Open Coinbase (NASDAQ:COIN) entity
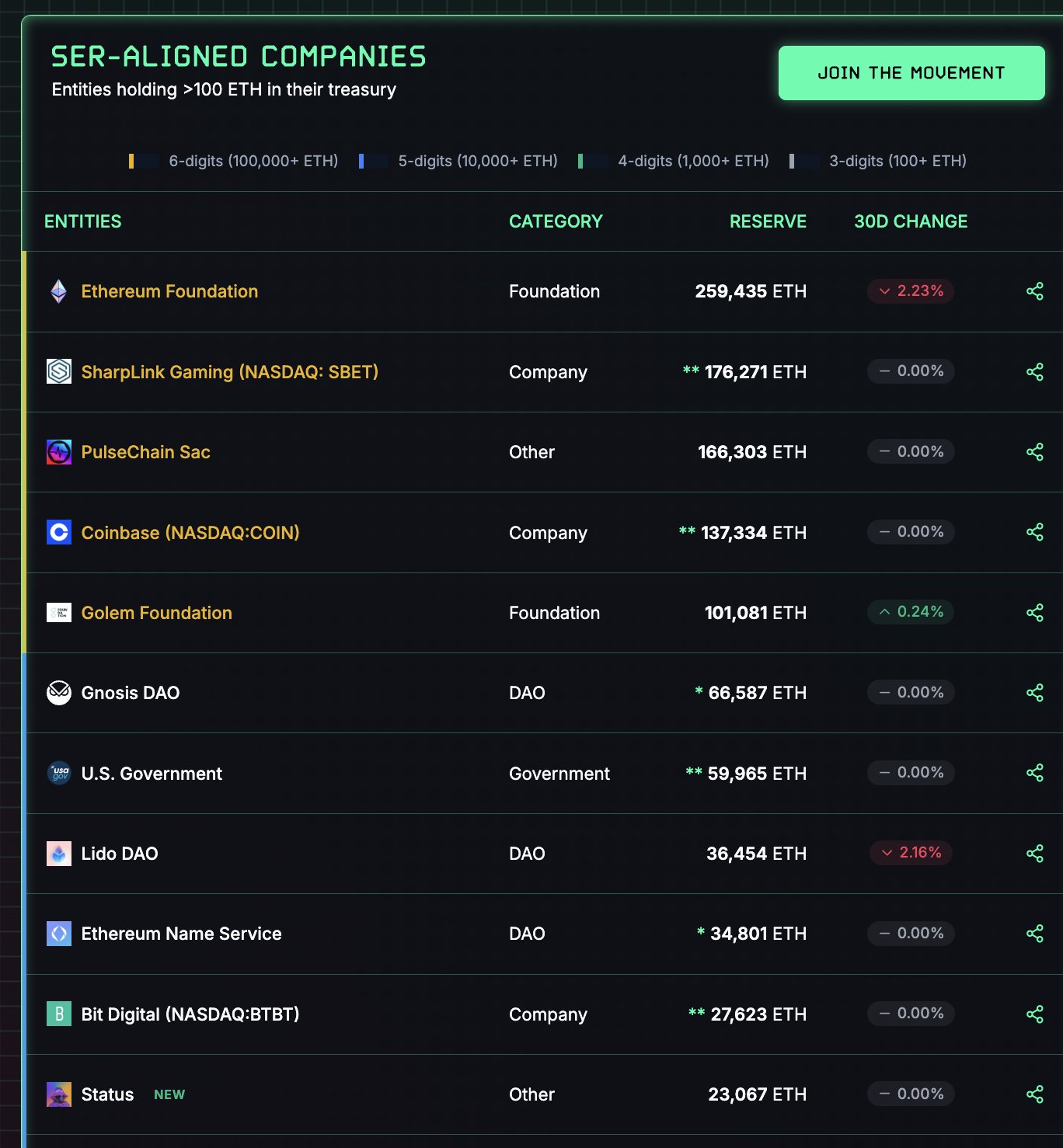Image resolution: width=1063 pixels, height=1148 pixels. pyautogui.click(x=190, y=533)
